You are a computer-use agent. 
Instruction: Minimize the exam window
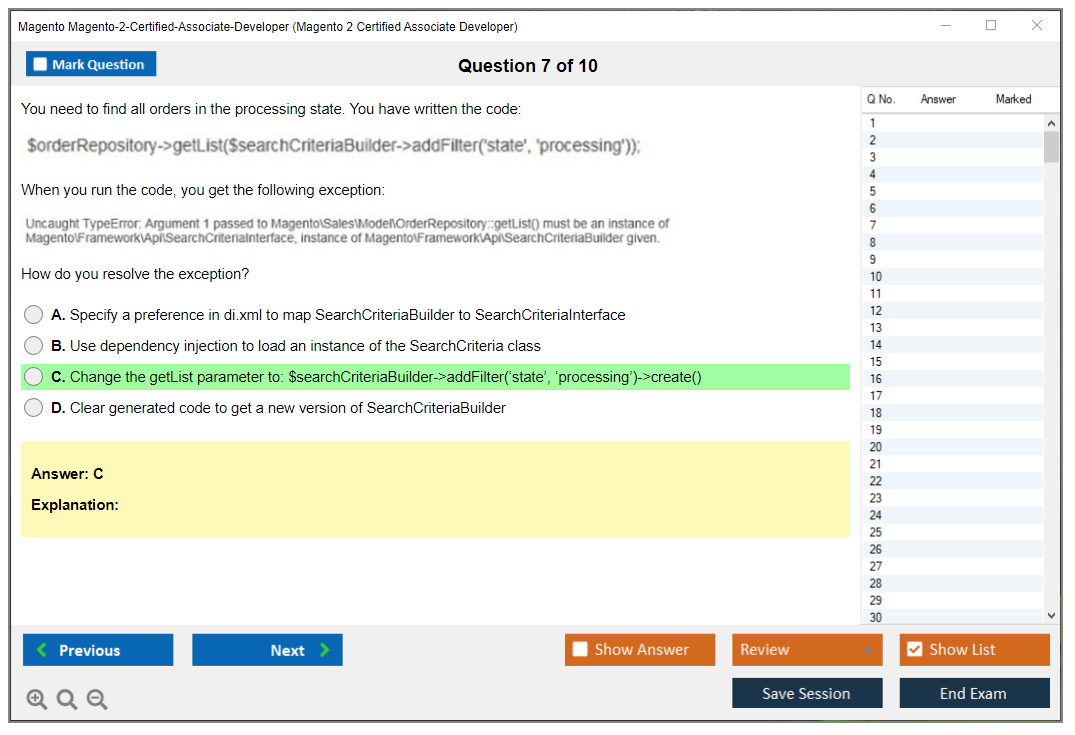click(946, 26)
